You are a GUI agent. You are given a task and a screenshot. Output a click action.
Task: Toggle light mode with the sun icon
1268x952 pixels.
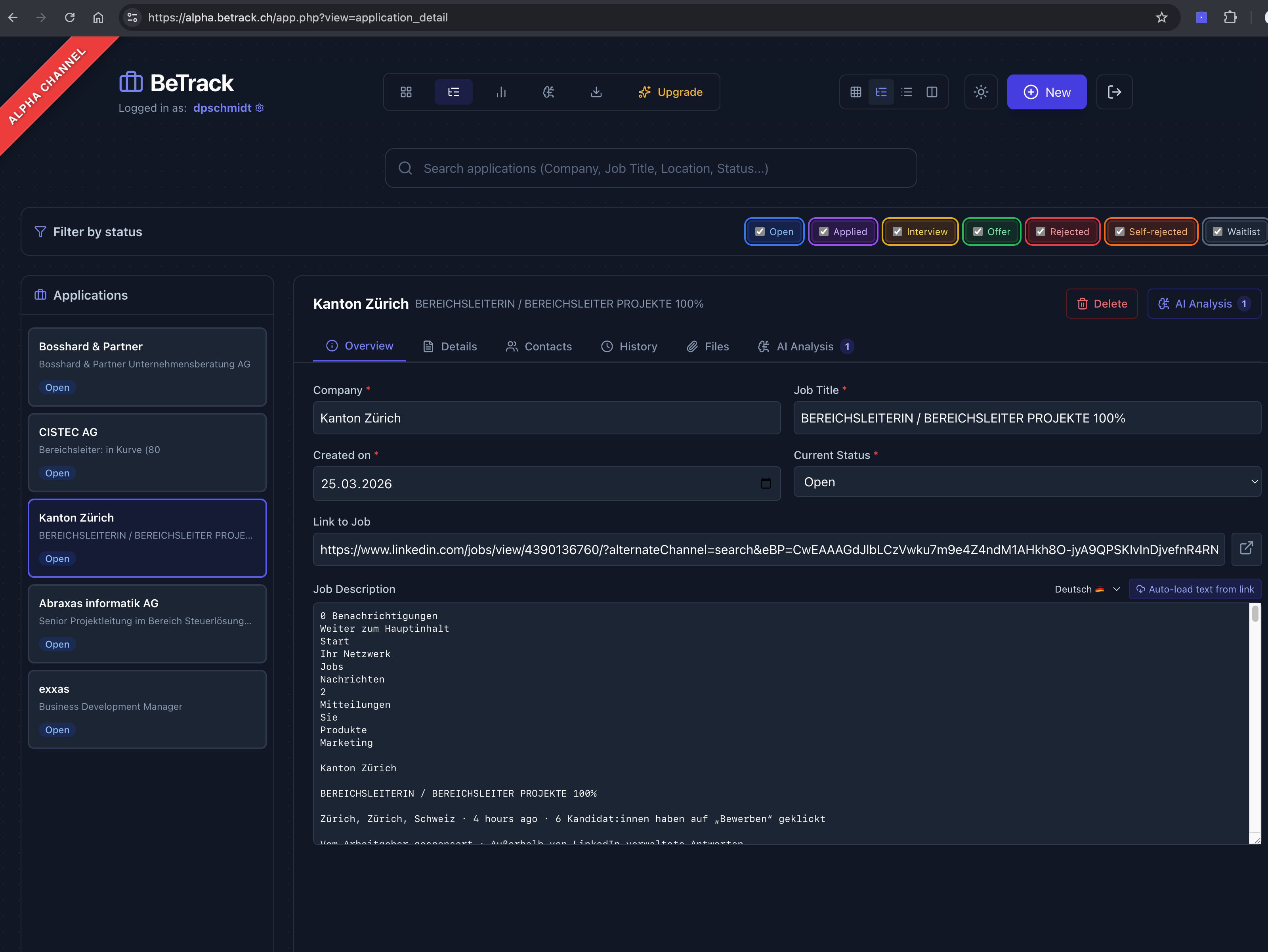pyautogui.click(x=981, y=92)
